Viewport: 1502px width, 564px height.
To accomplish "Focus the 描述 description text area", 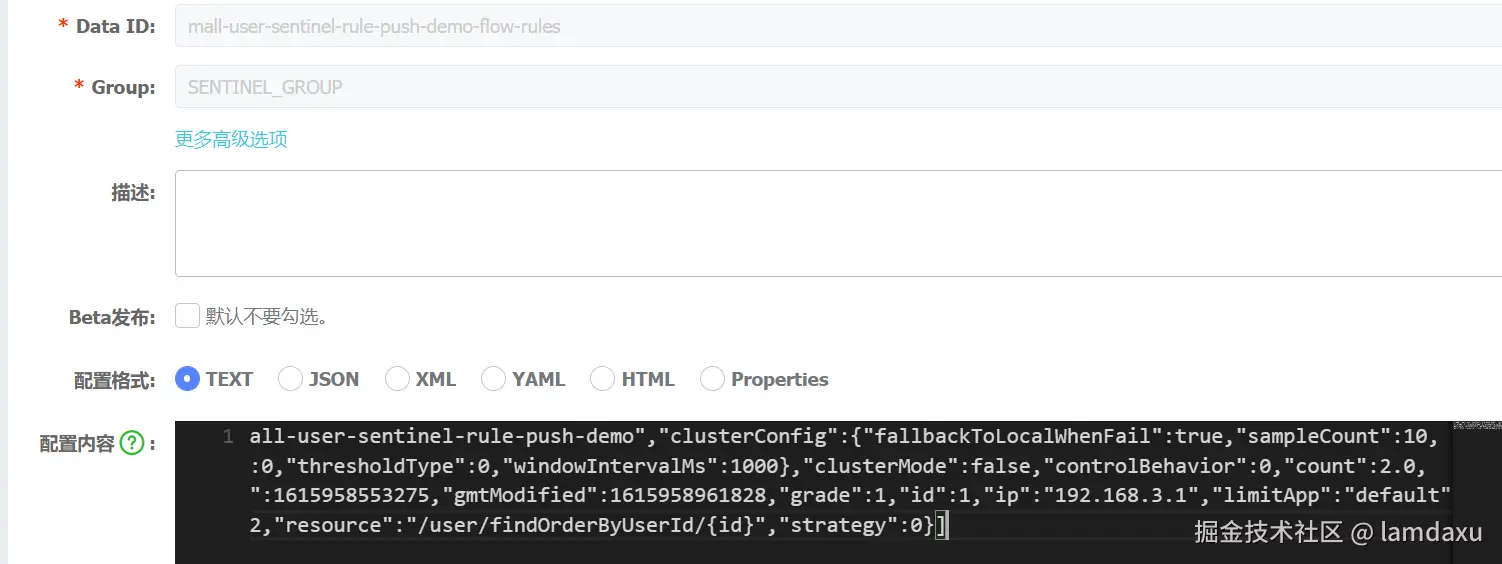I will coord(838,223).
